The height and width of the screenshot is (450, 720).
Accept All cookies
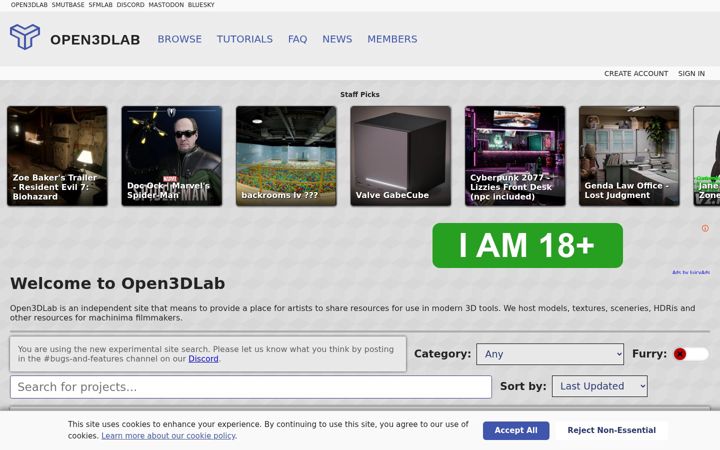[x=516, y=430]
